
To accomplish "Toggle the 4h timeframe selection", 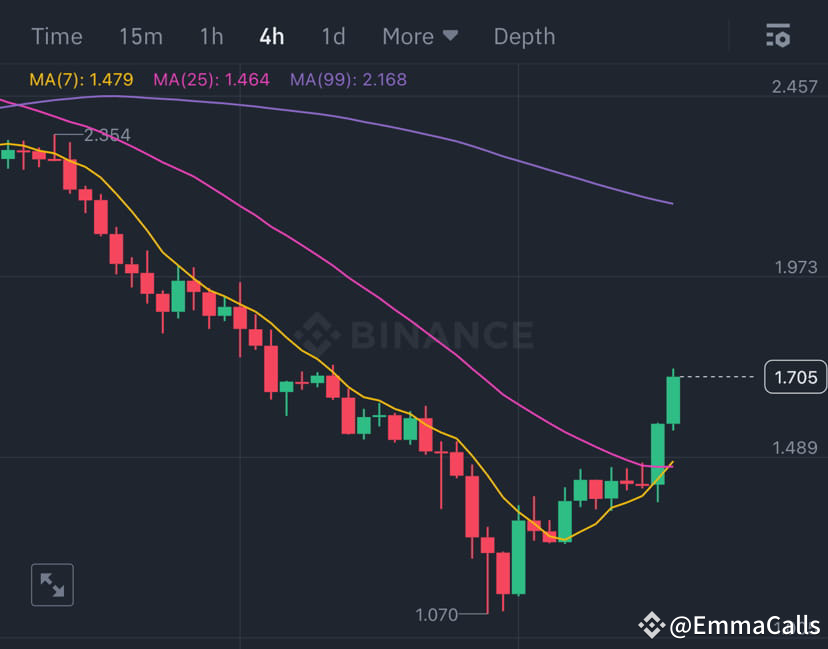I will pyautogui.click(x=271, y=36).
